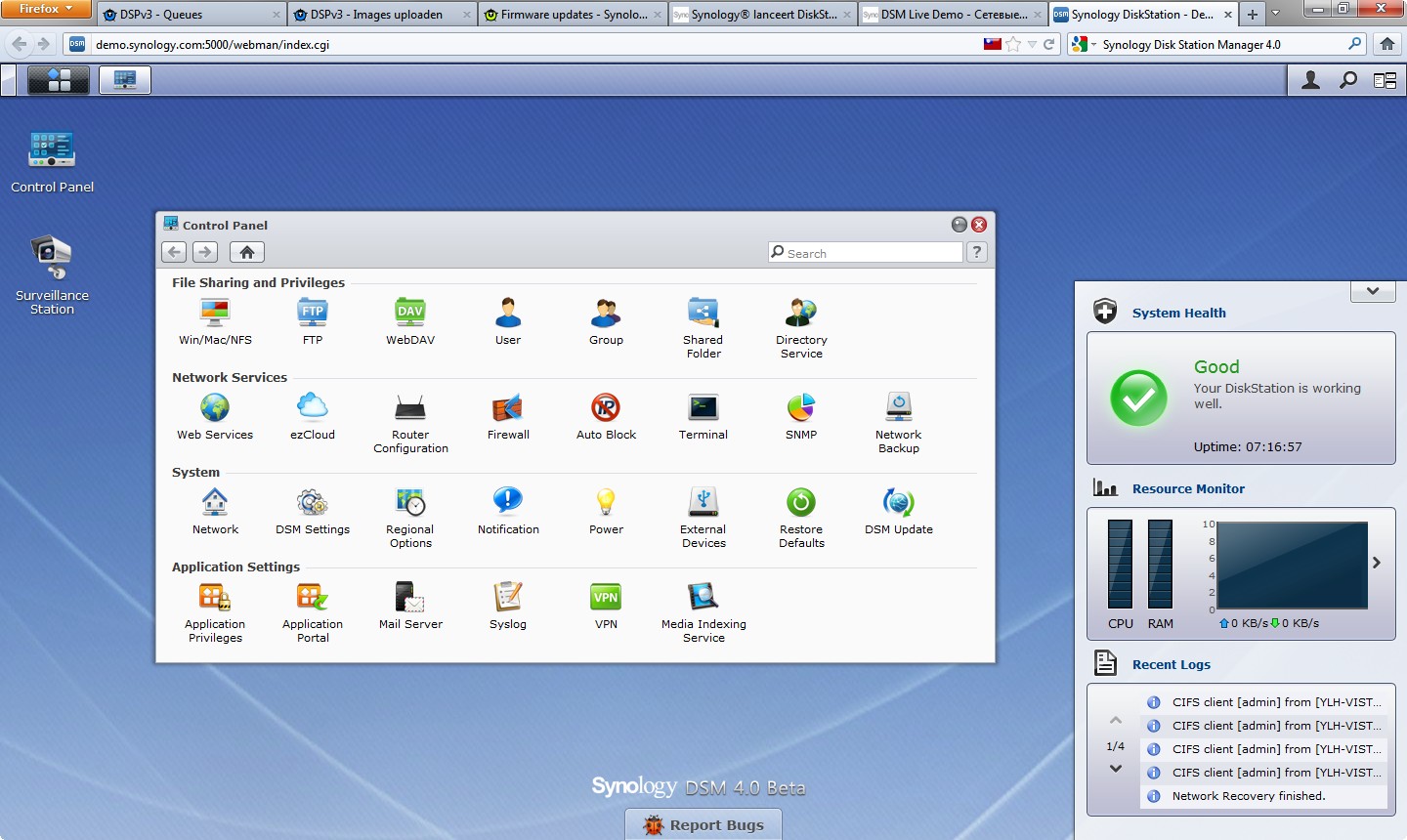Open External Devices settings
Viewport: 1407px width, 840px height.
(703, 518)
